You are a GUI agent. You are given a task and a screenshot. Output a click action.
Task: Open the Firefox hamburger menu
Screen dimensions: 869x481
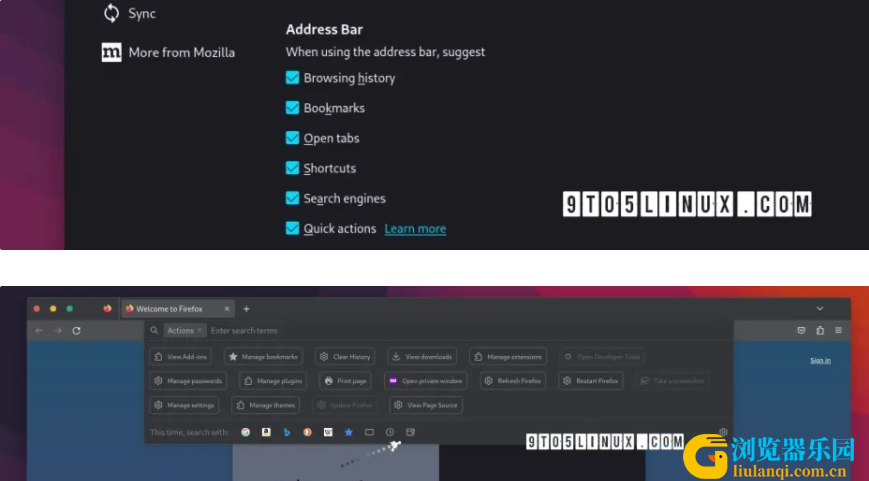(839, 331)
